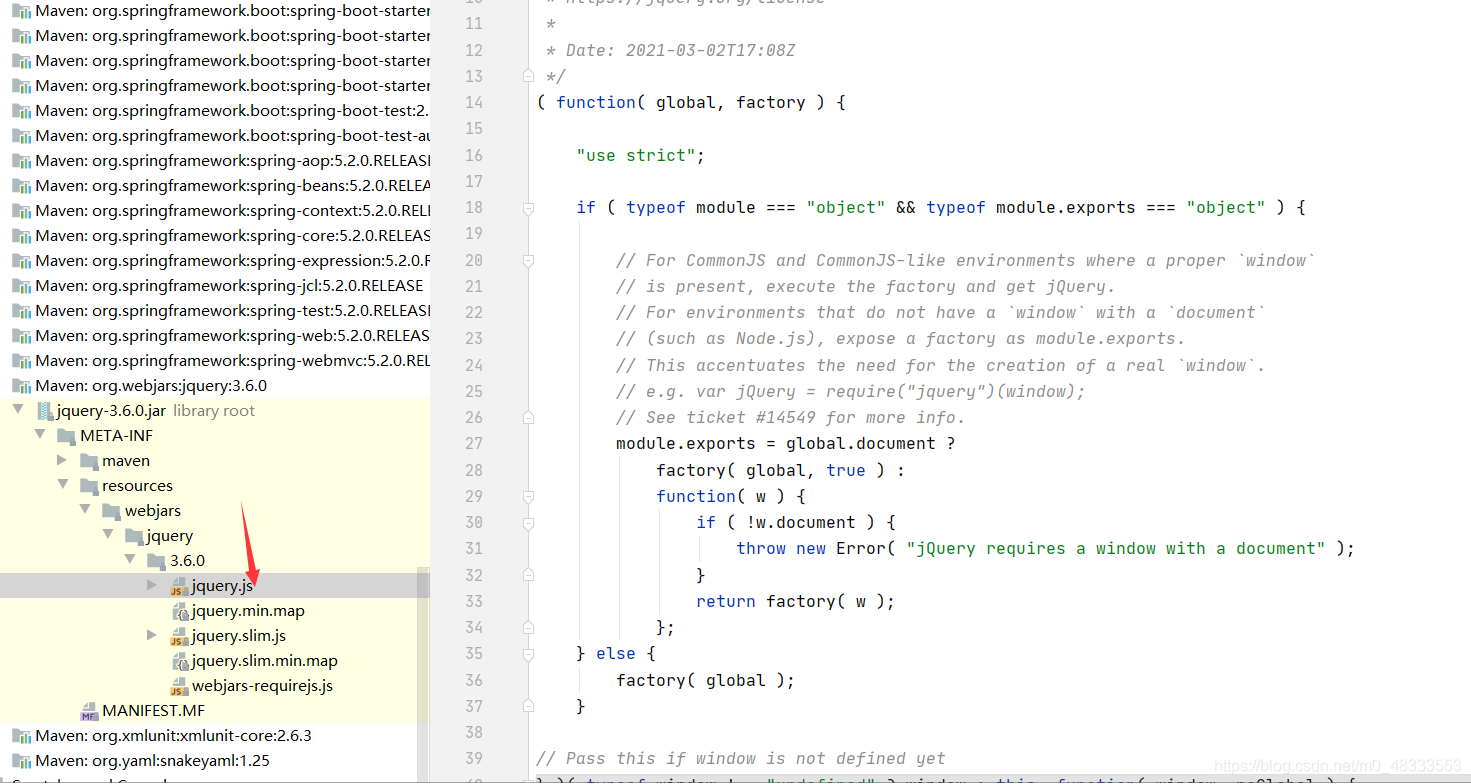Click library icon of snakeyaml:1.25
Screen dimensions: 1471x784
21,761
